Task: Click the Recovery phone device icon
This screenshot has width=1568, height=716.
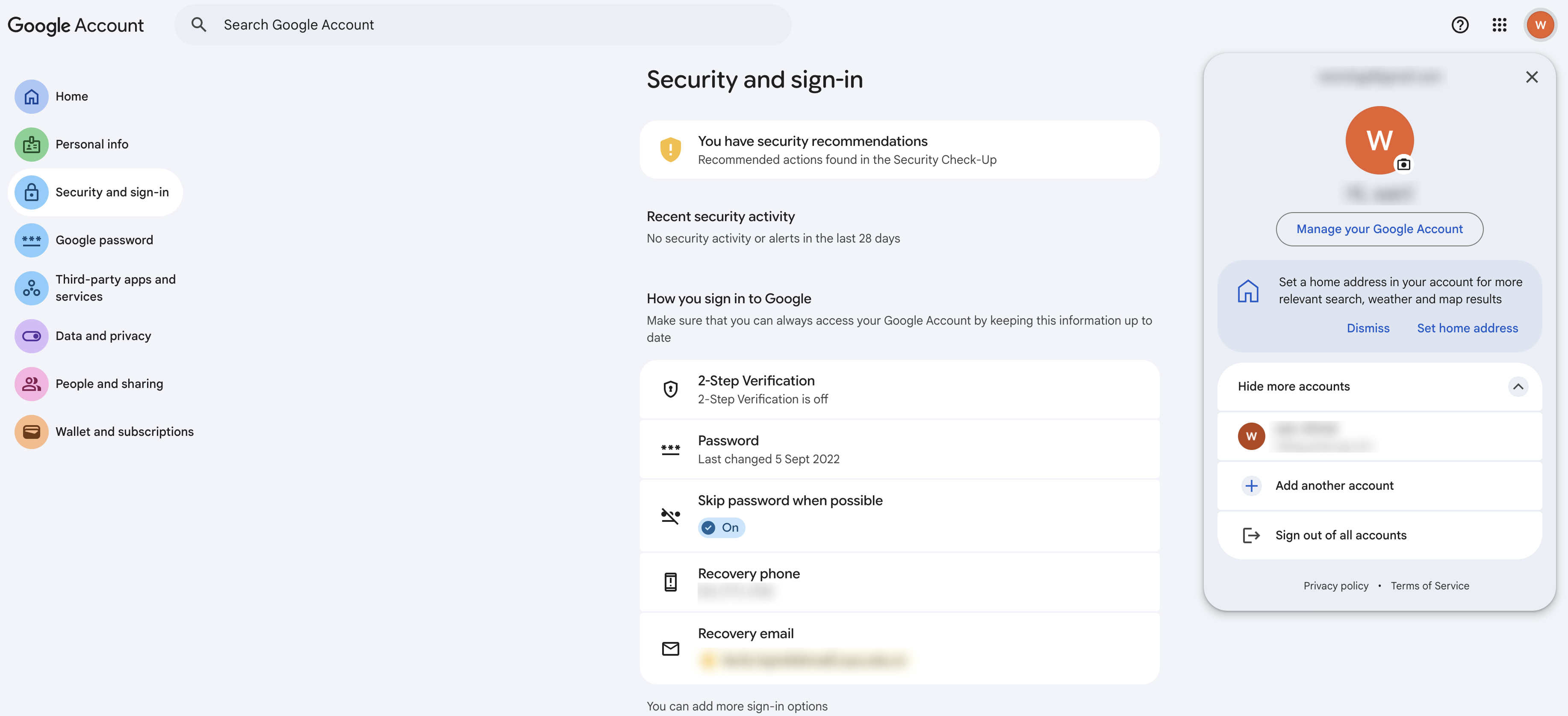Action: [x=670, y=581]
